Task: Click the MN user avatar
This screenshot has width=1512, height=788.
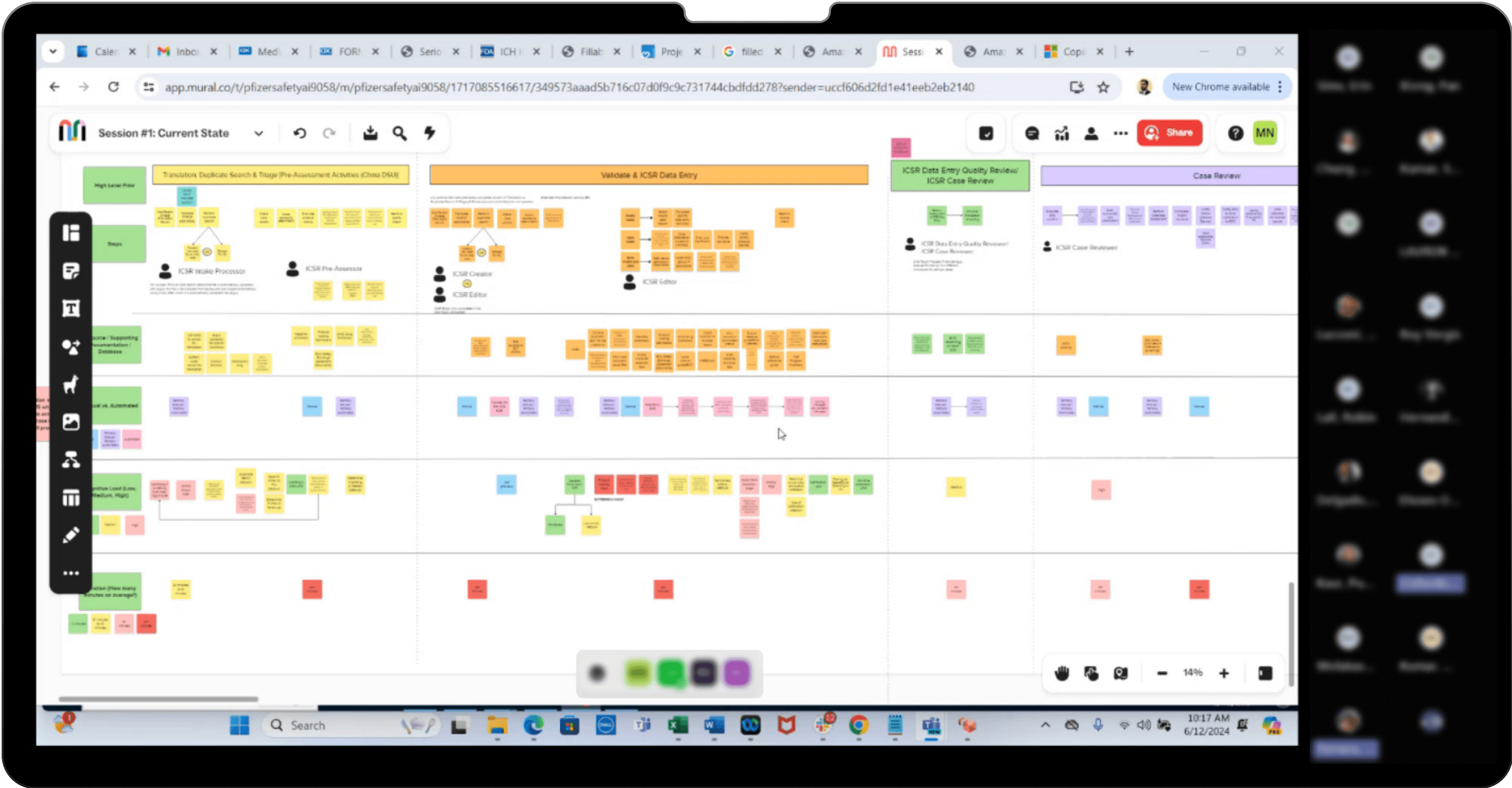Action: click(1265, 133)
